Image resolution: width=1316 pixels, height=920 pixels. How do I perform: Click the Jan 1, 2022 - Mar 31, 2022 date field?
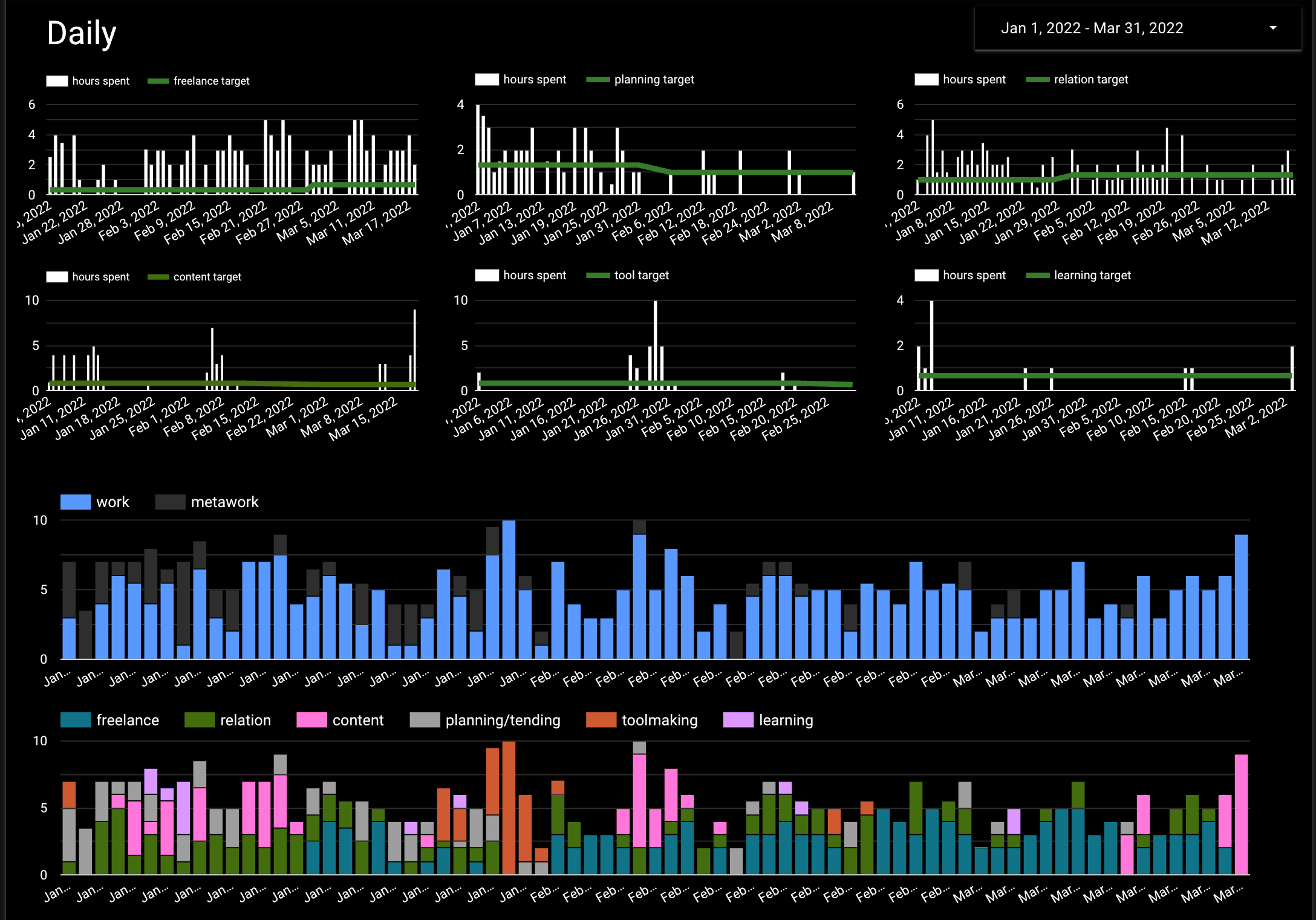(1092, 28)
